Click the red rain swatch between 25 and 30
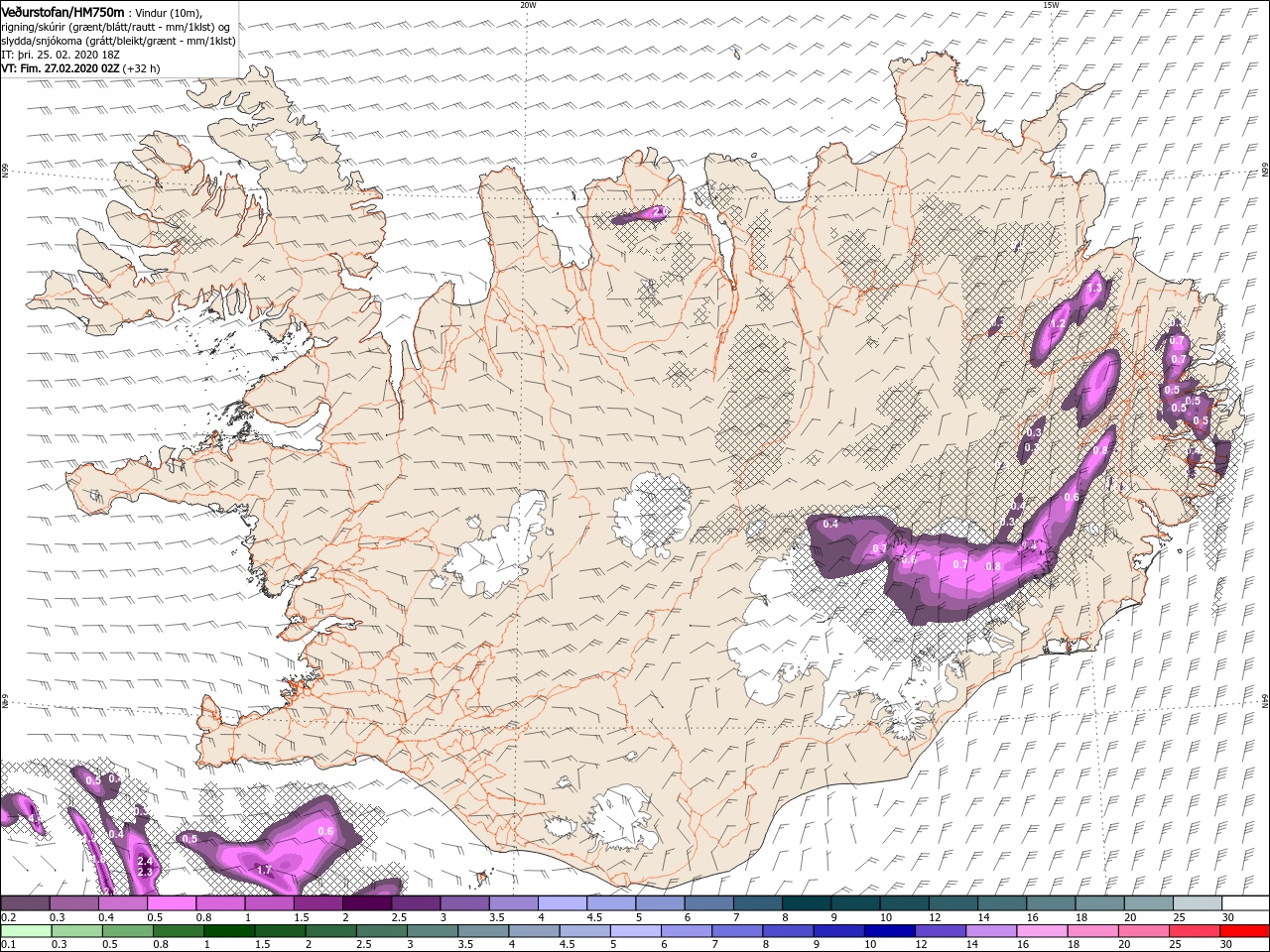This screenshot has width=1270, height=952. (x=1194, y=931)
